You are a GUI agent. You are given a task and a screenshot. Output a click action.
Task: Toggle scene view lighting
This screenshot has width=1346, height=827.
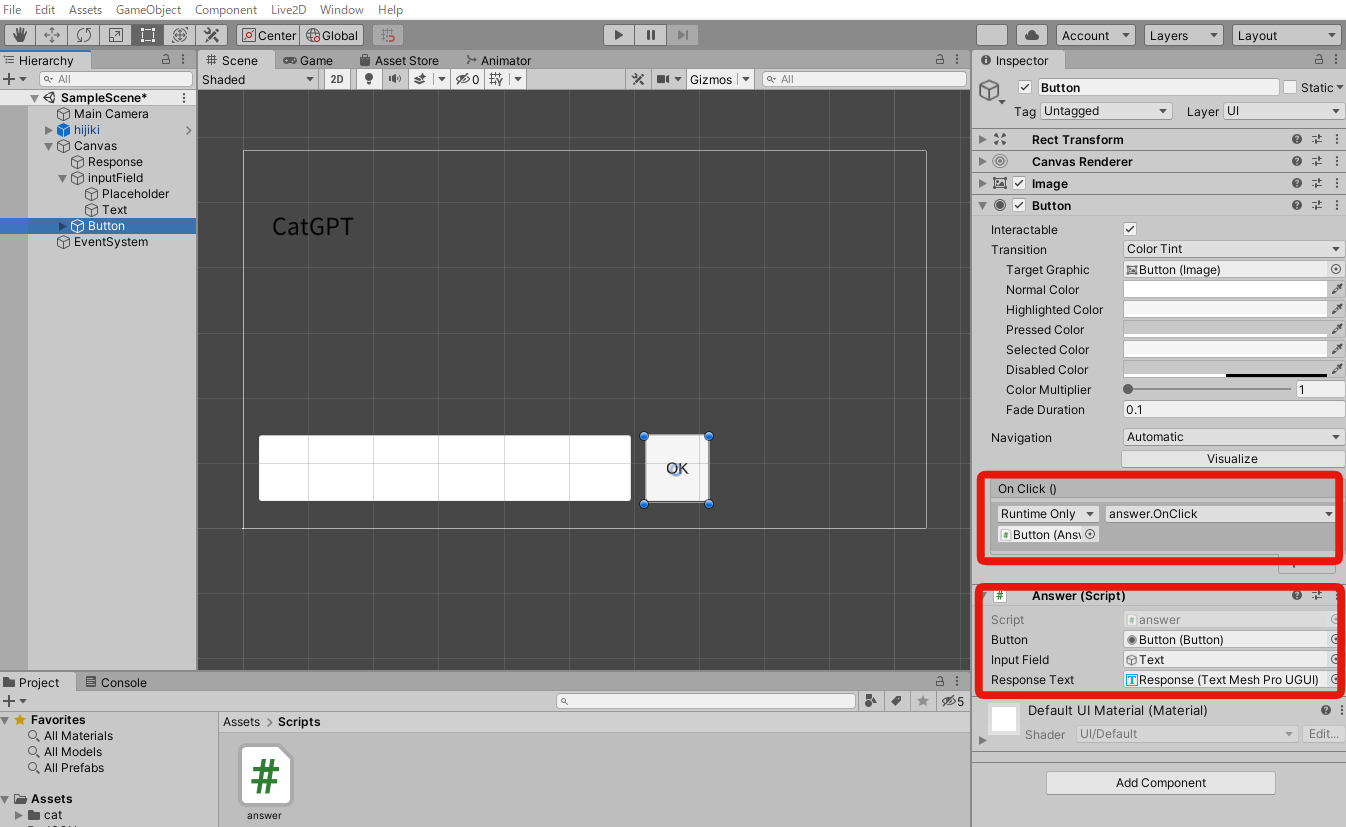[x=368, y=79]
